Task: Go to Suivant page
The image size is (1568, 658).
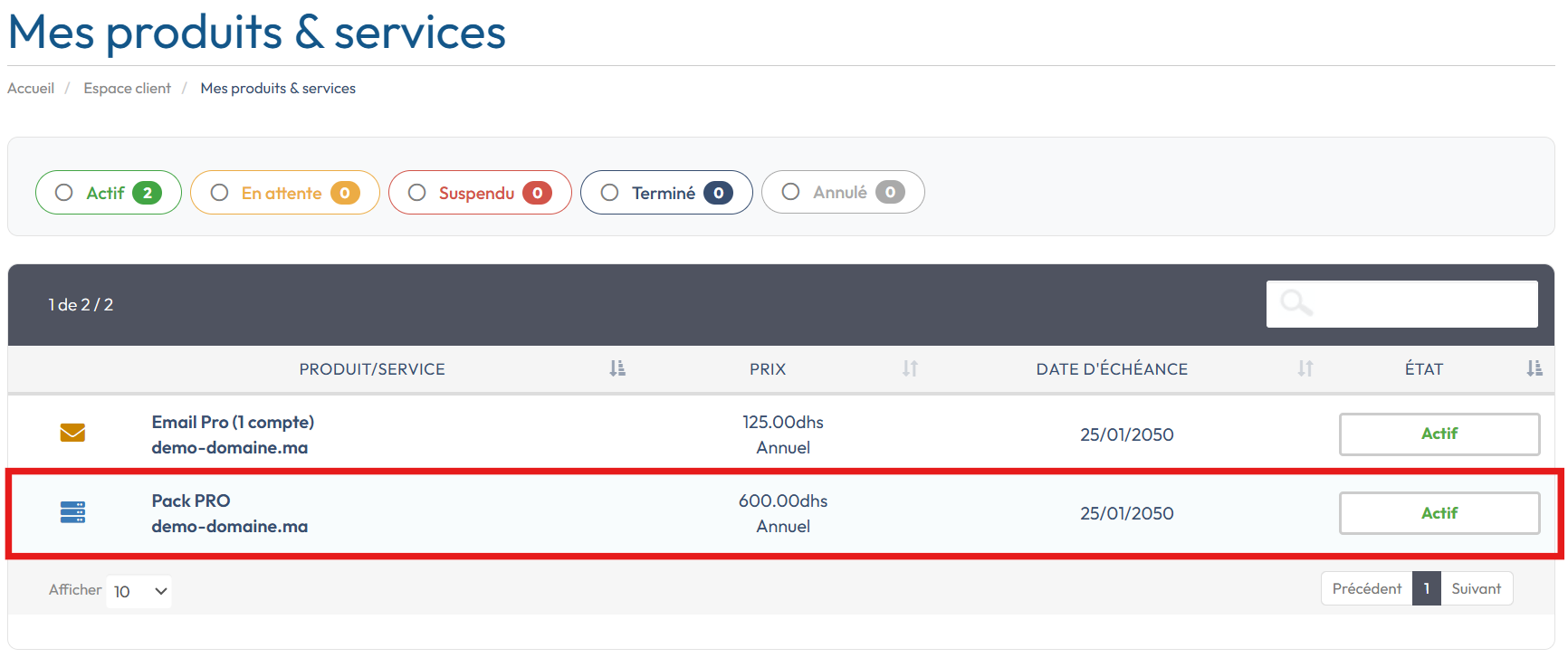Action: pyautogui.click(x=1476, y=588)
